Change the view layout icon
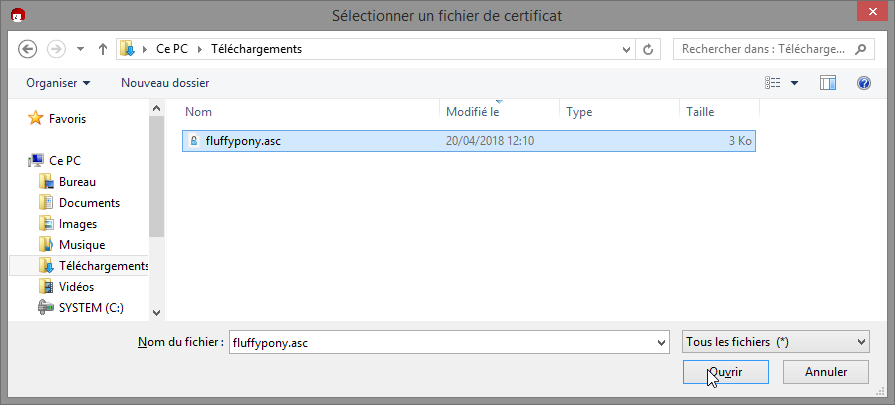Viewport: 895px width, 405px height. click(x=772, y=83)
